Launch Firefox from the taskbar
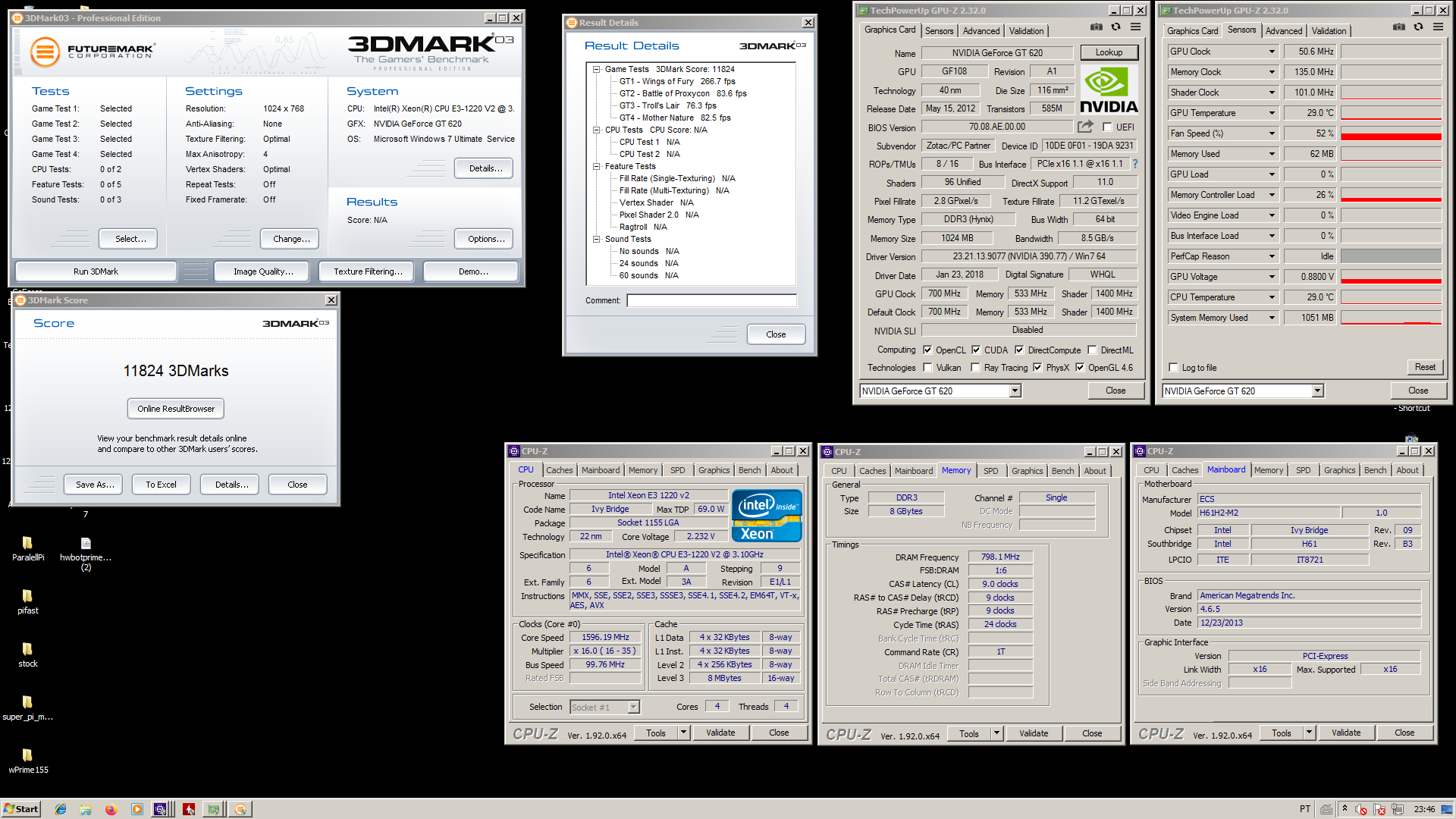This screenshot has width=1456, height=819. (111, 809)
